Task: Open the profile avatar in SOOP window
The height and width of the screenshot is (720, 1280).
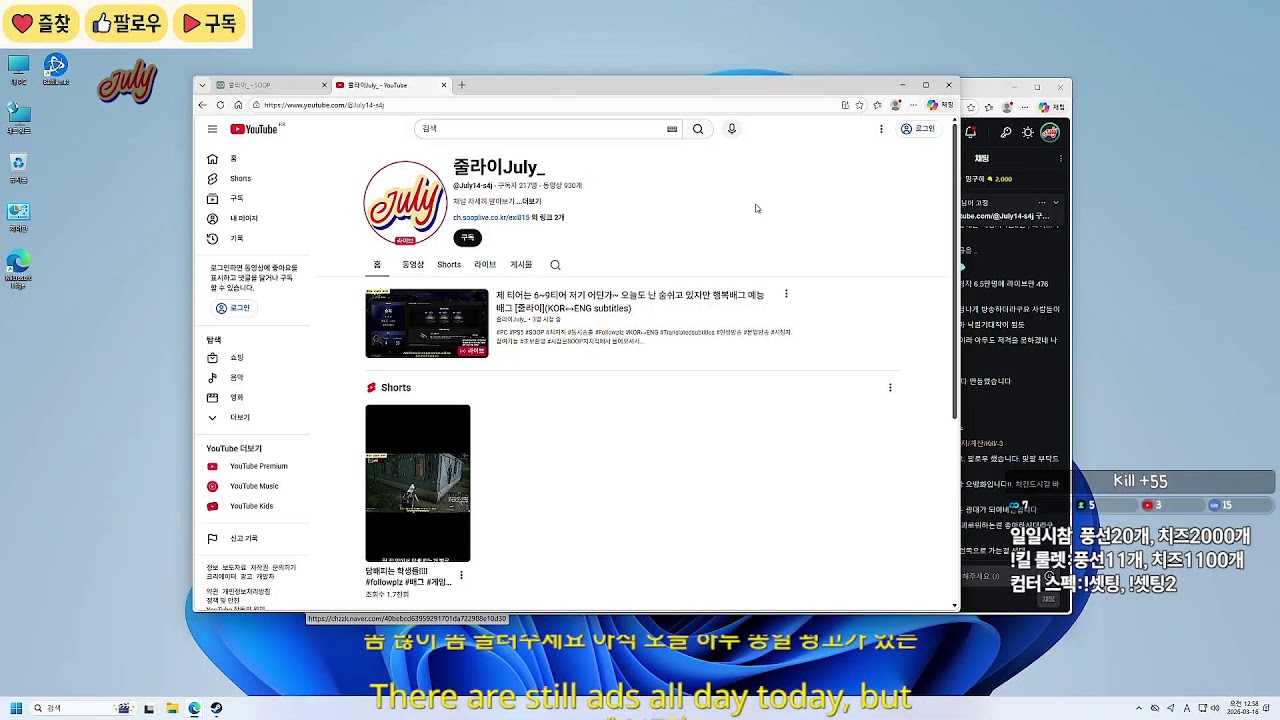Action: [1049, 132]
